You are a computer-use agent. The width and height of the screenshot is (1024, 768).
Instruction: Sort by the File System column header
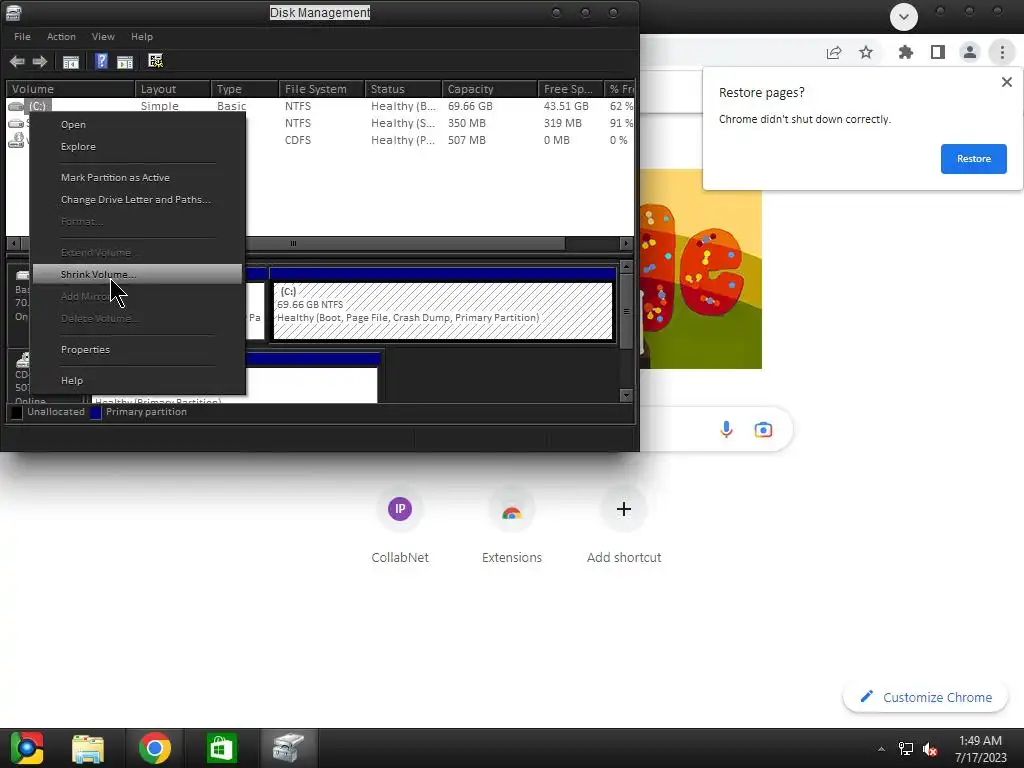pos(321,89)
